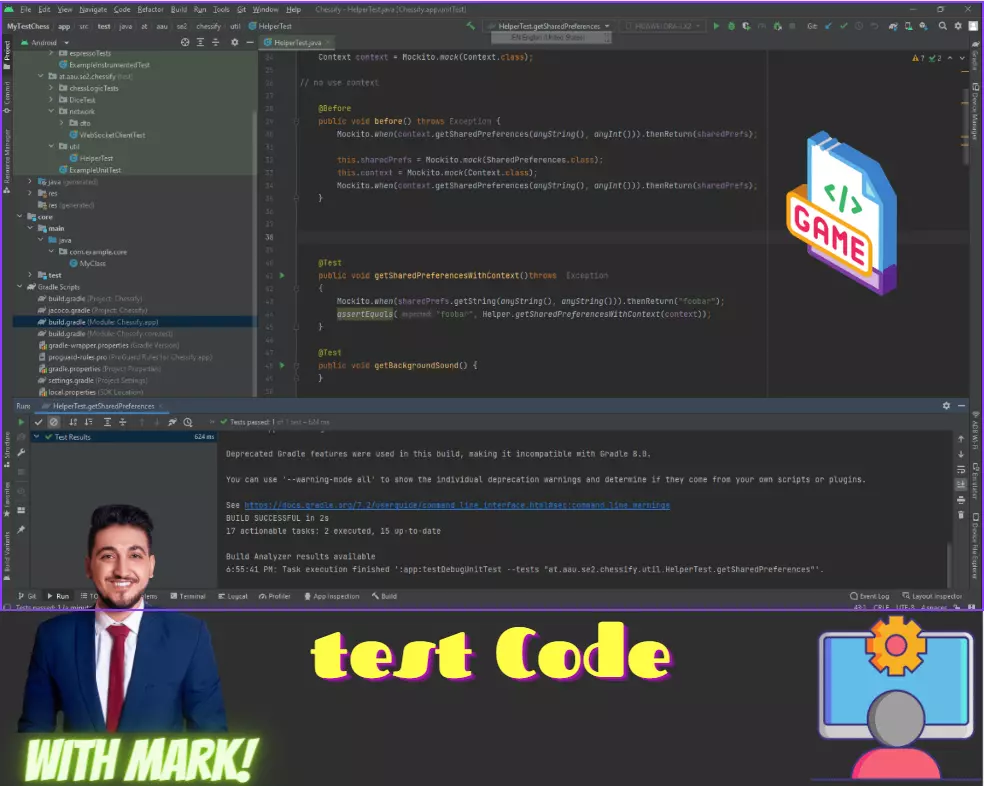Click Select Opened File target icon in the Project panel
This screenshot has height=786, width=984.
pyautogui.click(x=185, y=43)
